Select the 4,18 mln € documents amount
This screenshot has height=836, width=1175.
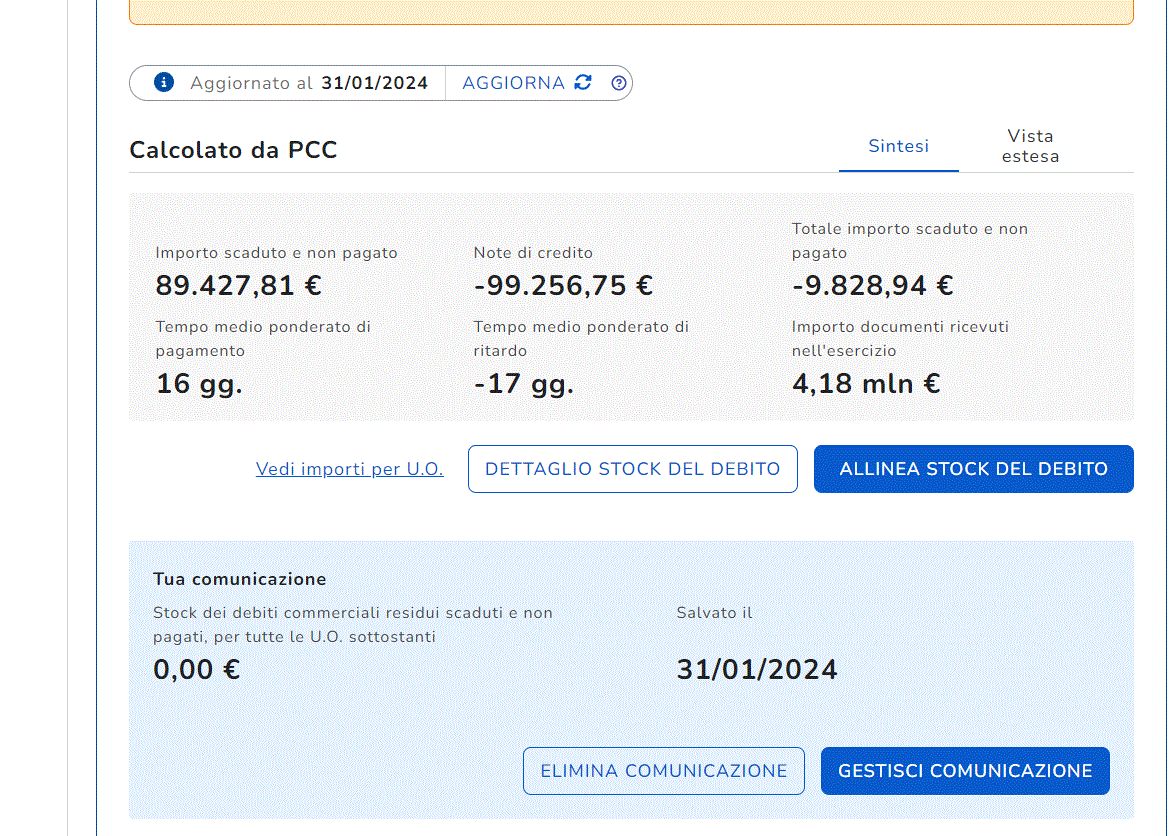coord(866,384)
